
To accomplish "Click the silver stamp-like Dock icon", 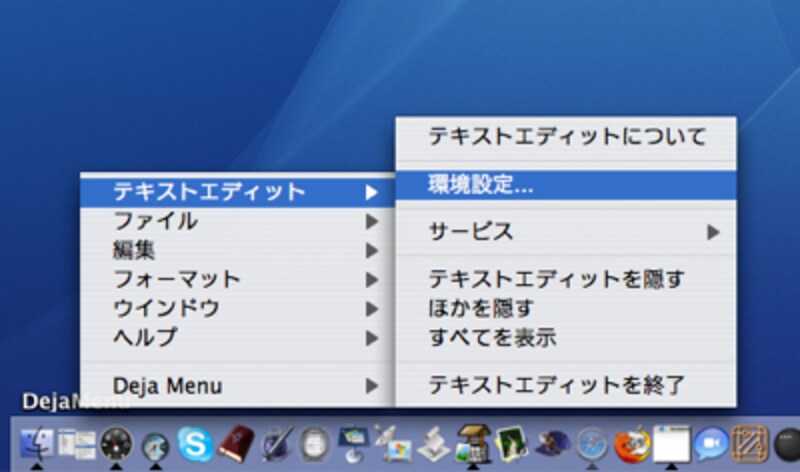I will [x=433, y=444].
